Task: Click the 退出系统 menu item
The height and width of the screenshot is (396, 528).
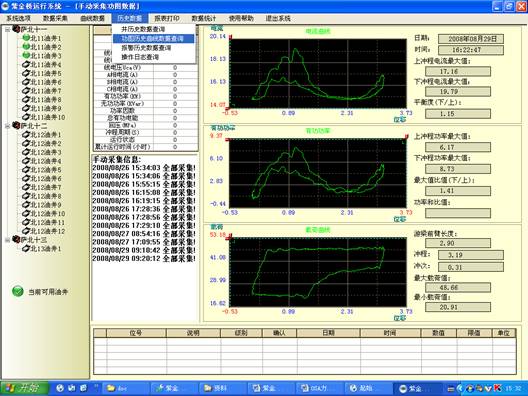Action: [278, 19]
